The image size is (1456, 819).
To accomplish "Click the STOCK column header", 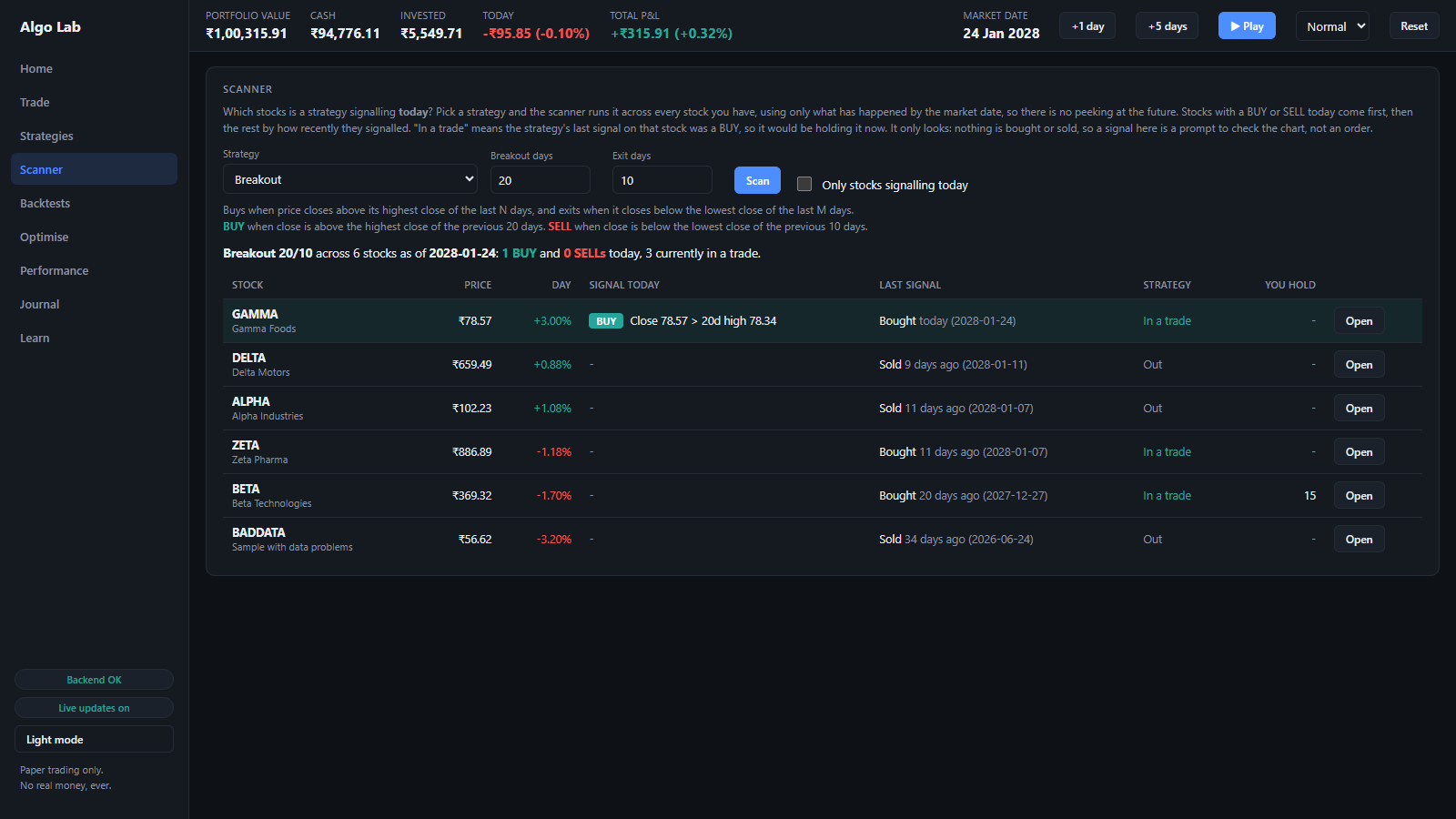I will 248,285.
